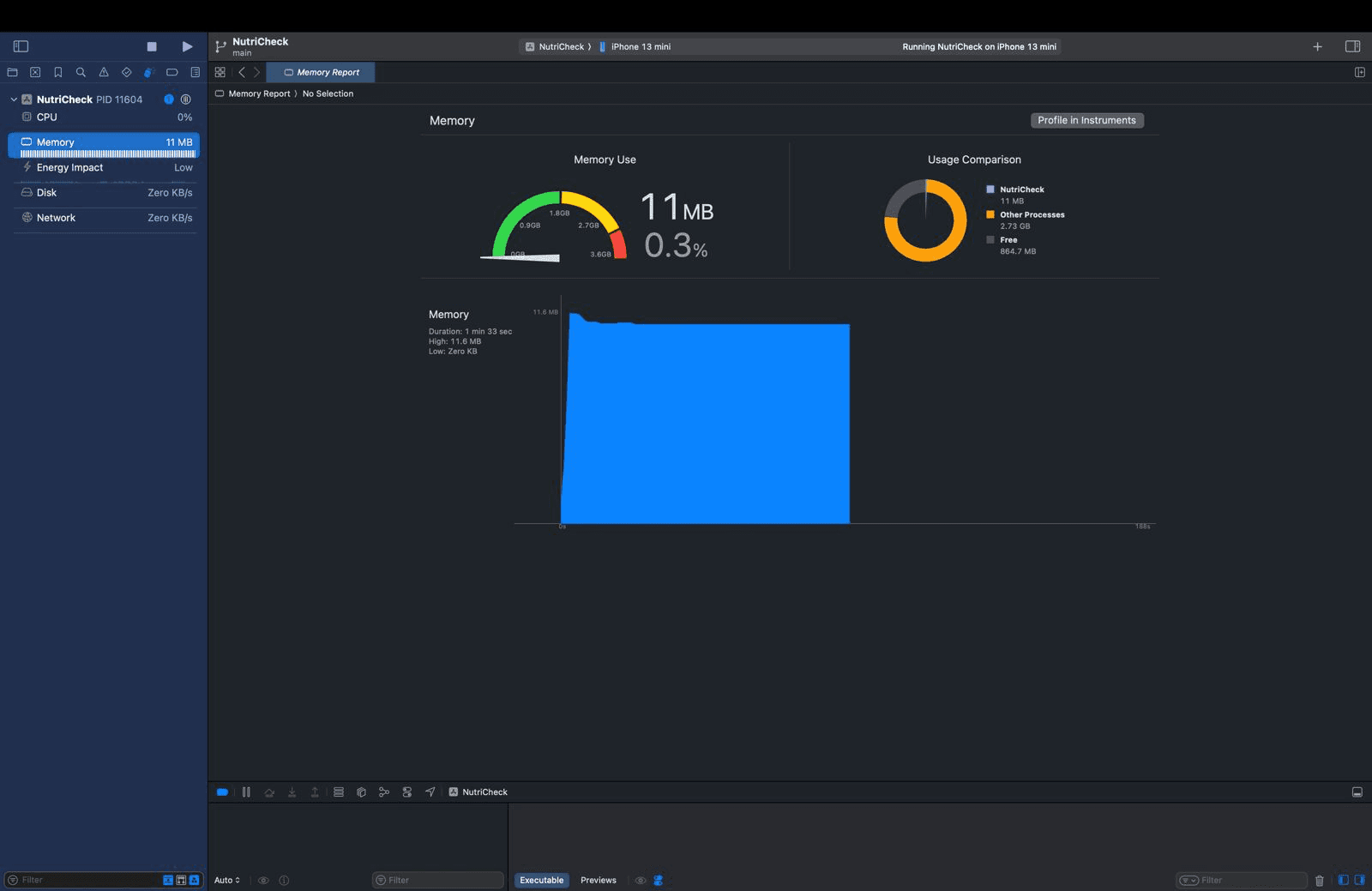Clear console with the trash icon
This screenshot has height=891, width=1372.
(1319, 881)
